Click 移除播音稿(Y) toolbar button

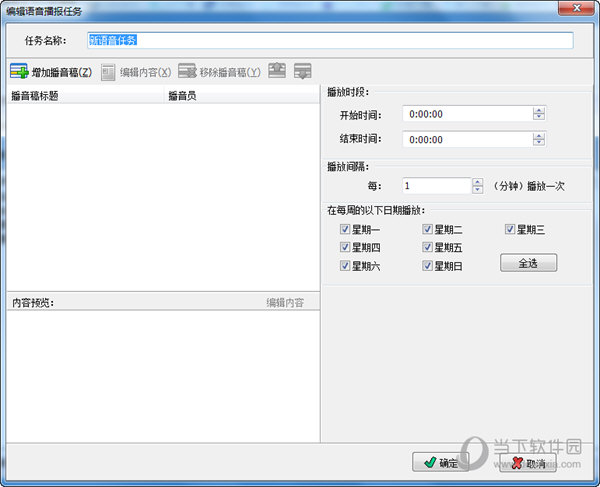coord(219,72)
